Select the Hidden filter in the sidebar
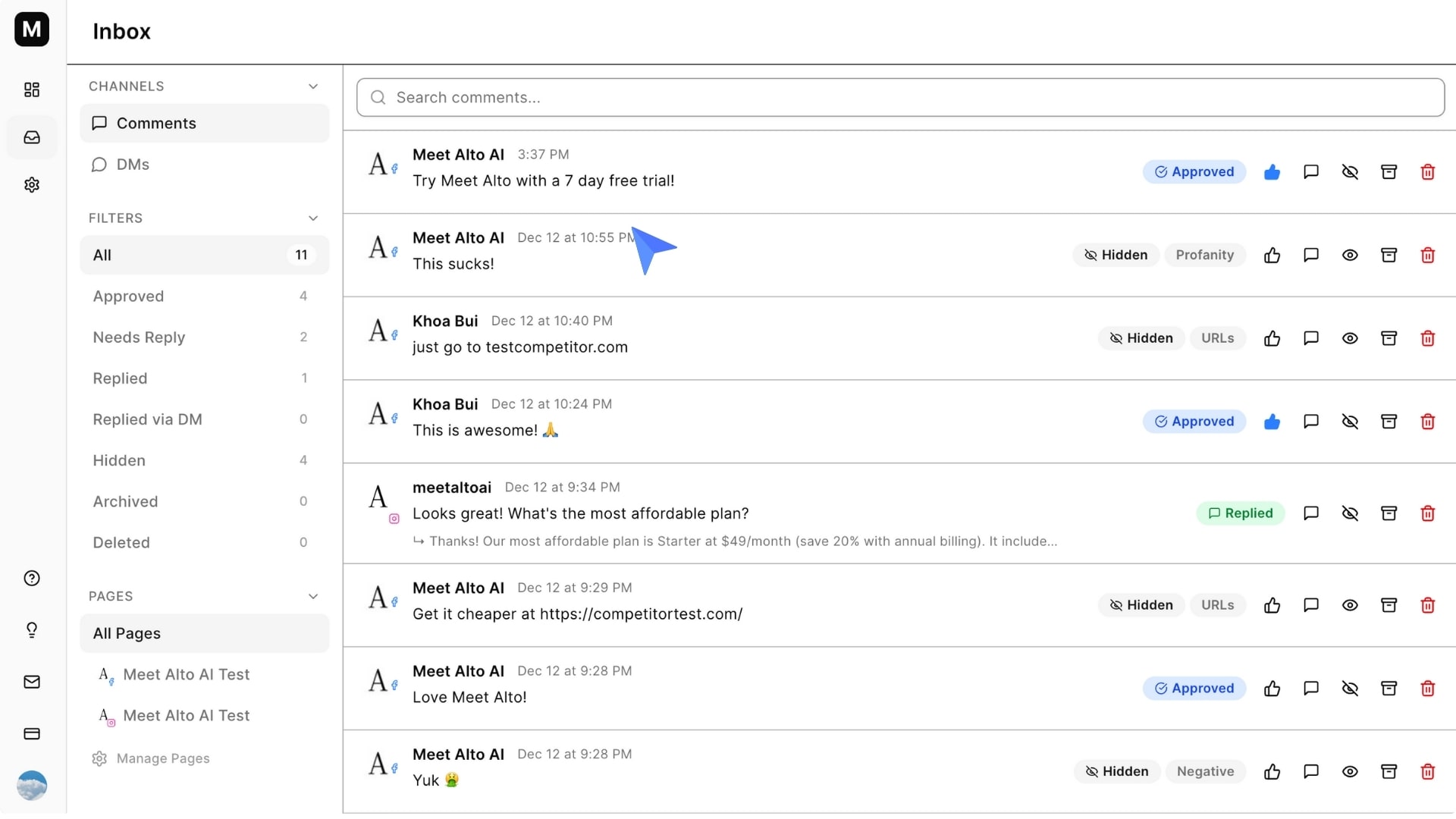The width and height of the screenshot is (1456, 819). 119,460
